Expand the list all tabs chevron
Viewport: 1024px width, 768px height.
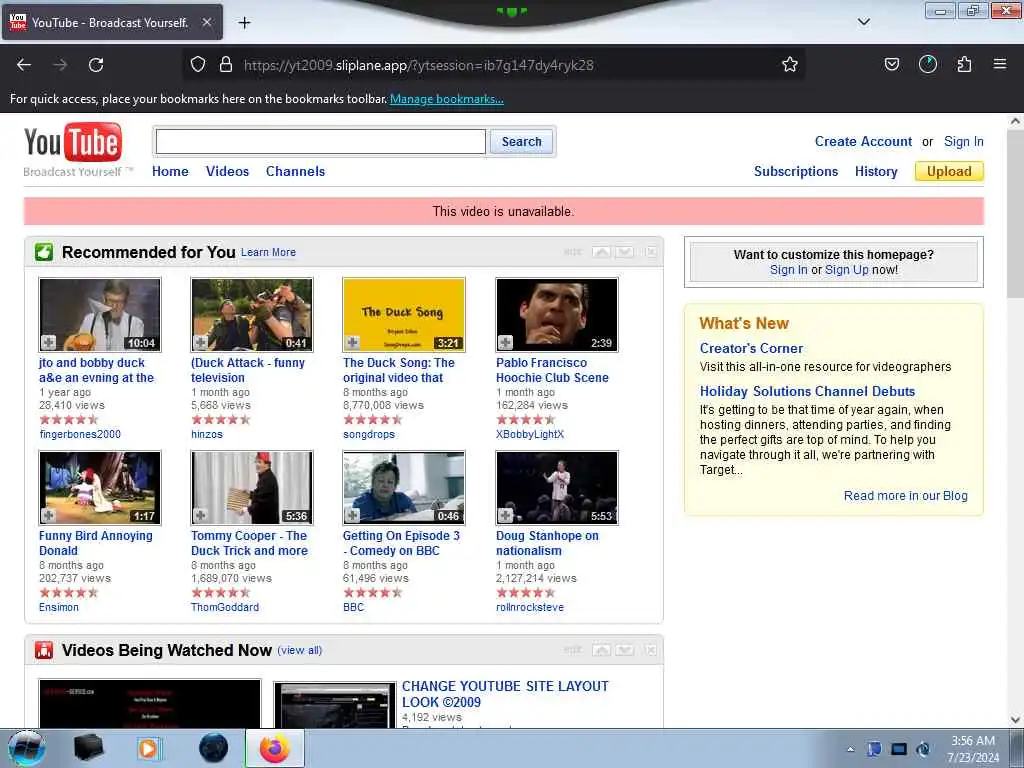(863, 22)
